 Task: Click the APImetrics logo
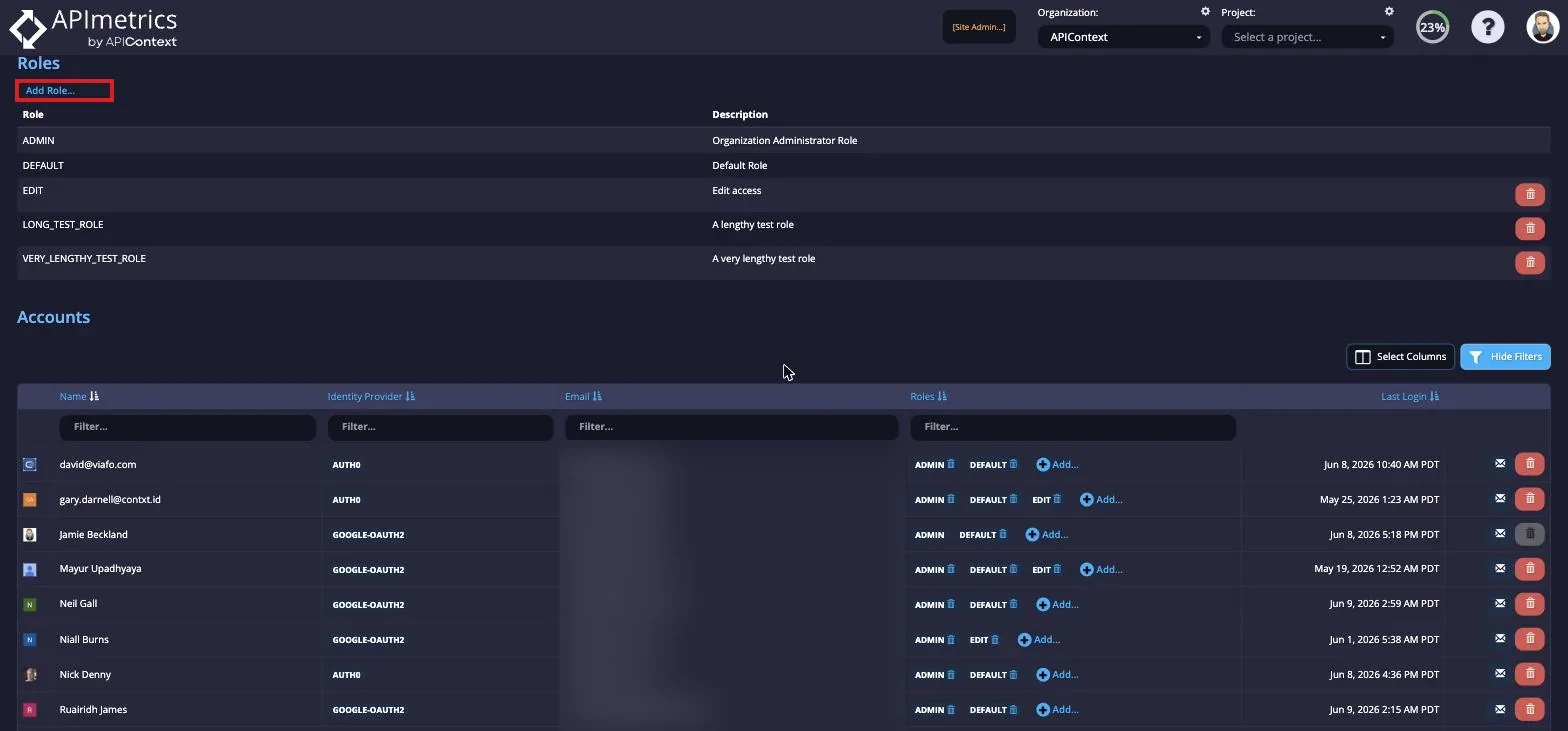coord(93,28)
